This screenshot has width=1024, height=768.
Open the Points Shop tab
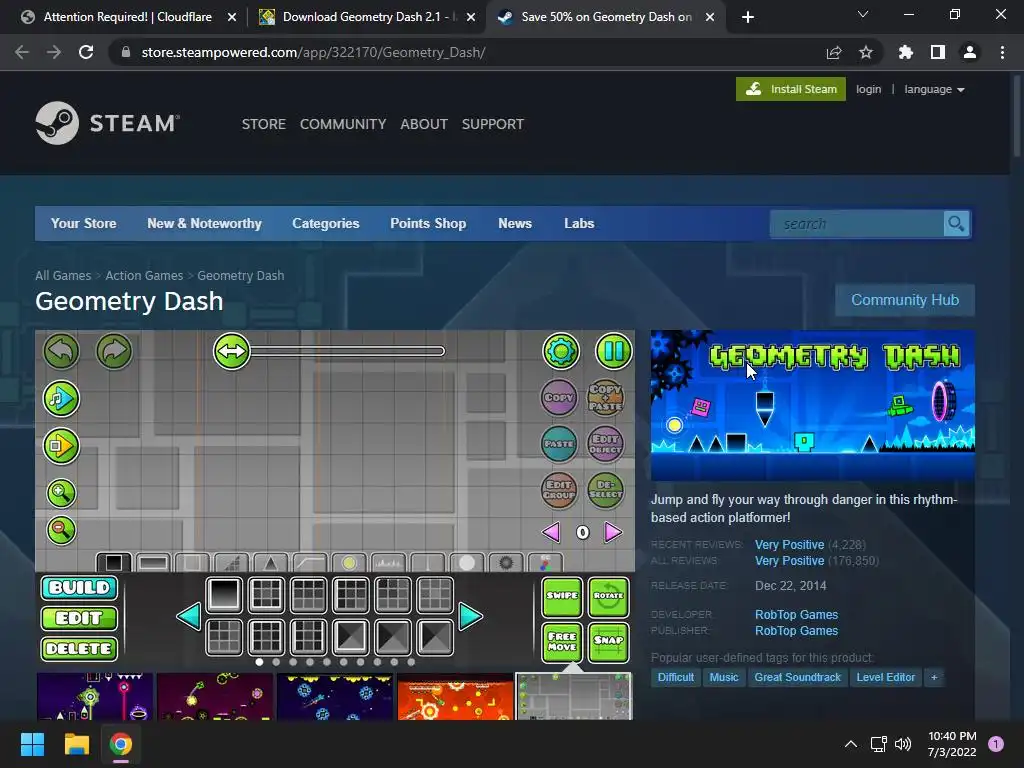click(428, 223)
